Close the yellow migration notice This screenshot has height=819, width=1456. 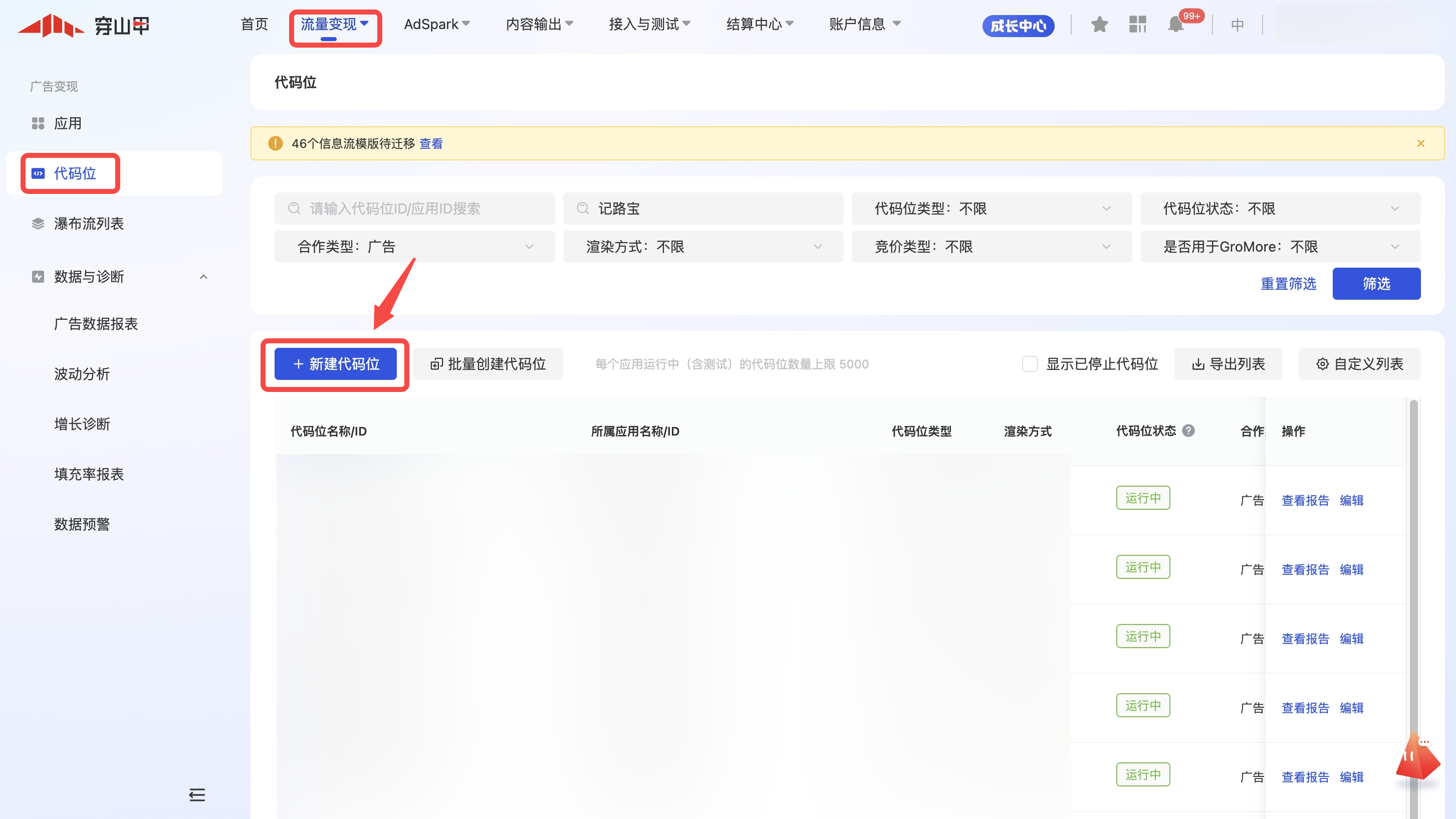click(x=1420, y=144)
